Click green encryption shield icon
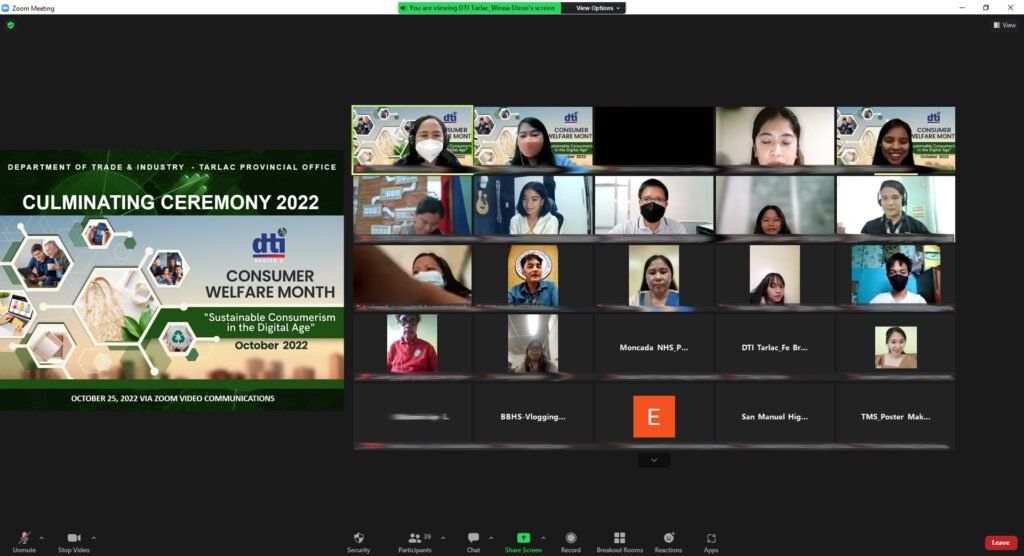 pos(10,25)
